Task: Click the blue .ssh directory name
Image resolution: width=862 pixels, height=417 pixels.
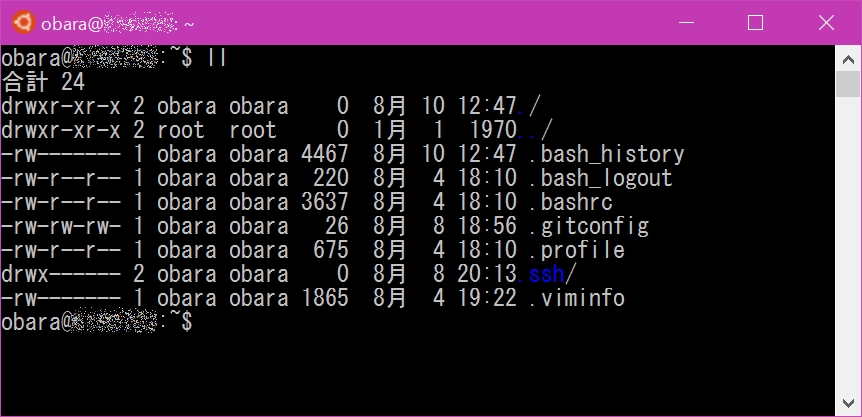Action: click(541, 274)
